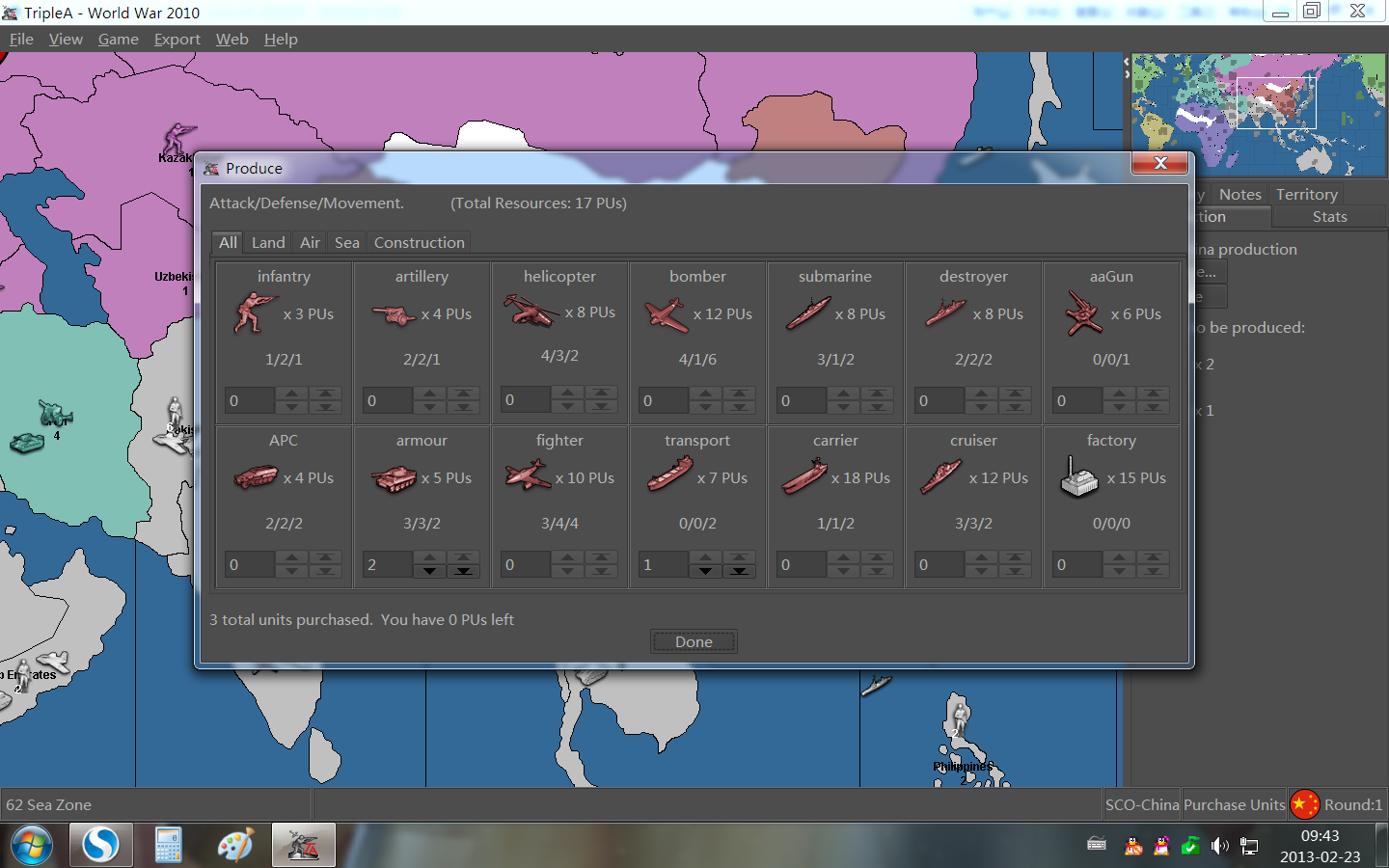Increase submarine quantity by one
This screenshot has width=1389, height=868.
pyautogui.click(x=843, y=393)
